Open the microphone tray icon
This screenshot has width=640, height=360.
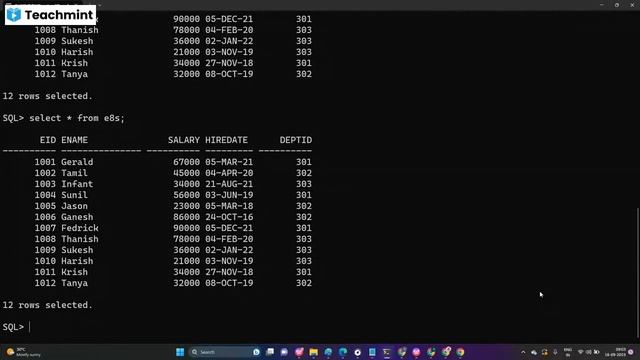tap(555, 352)
